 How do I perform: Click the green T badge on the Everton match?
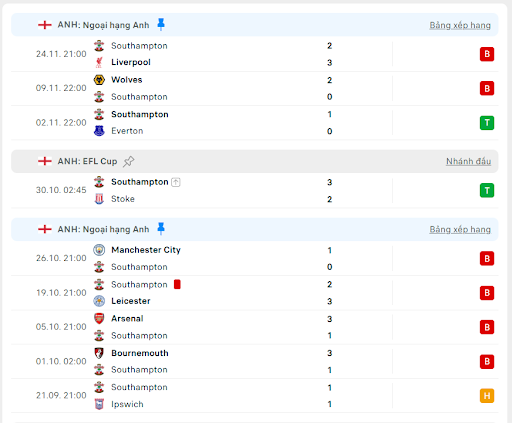coord(487,123)
